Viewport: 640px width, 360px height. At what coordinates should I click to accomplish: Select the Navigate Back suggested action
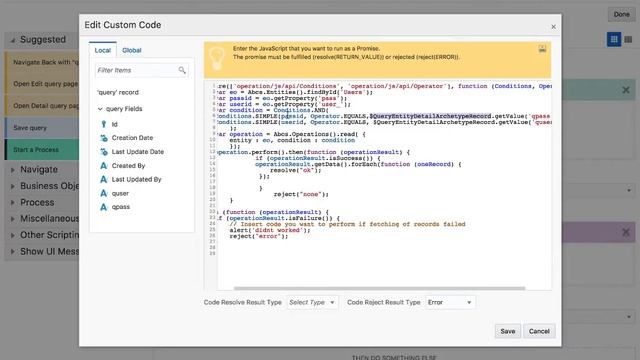42,62
